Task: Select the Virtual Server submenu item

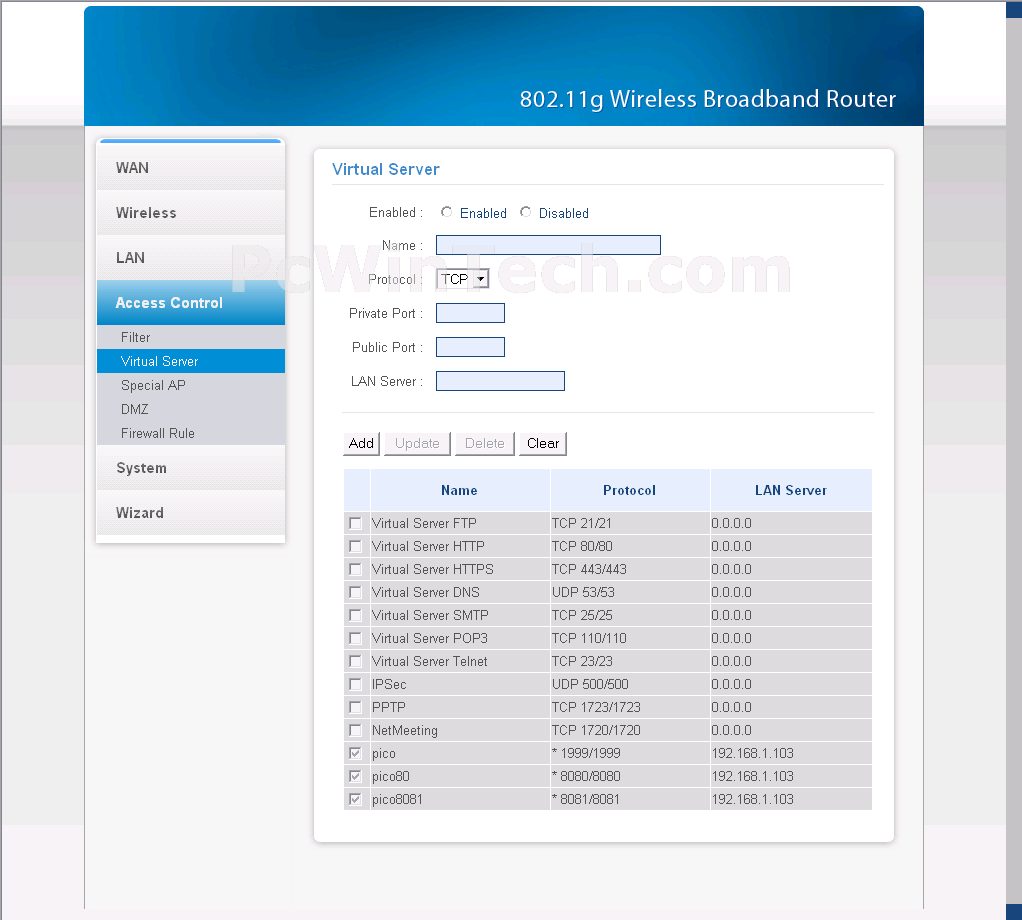Action: coord(190,361)
